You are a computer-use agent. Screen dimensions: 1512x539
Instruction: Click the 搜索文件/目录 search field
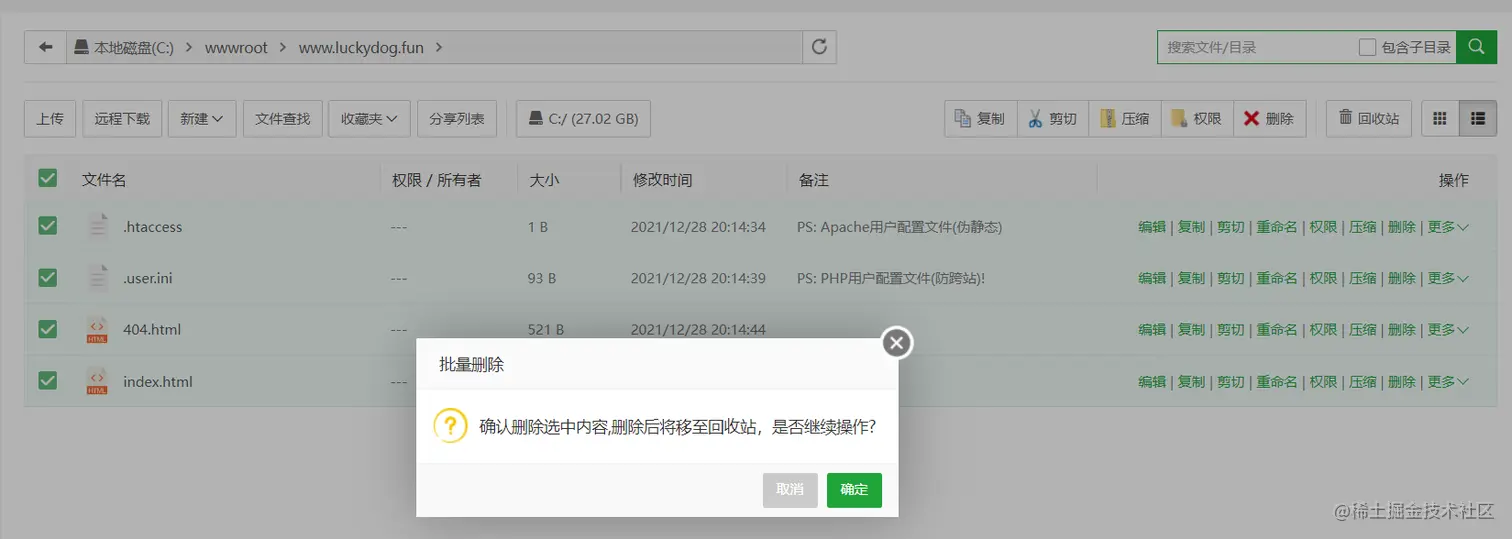[x=1255, y=47]
